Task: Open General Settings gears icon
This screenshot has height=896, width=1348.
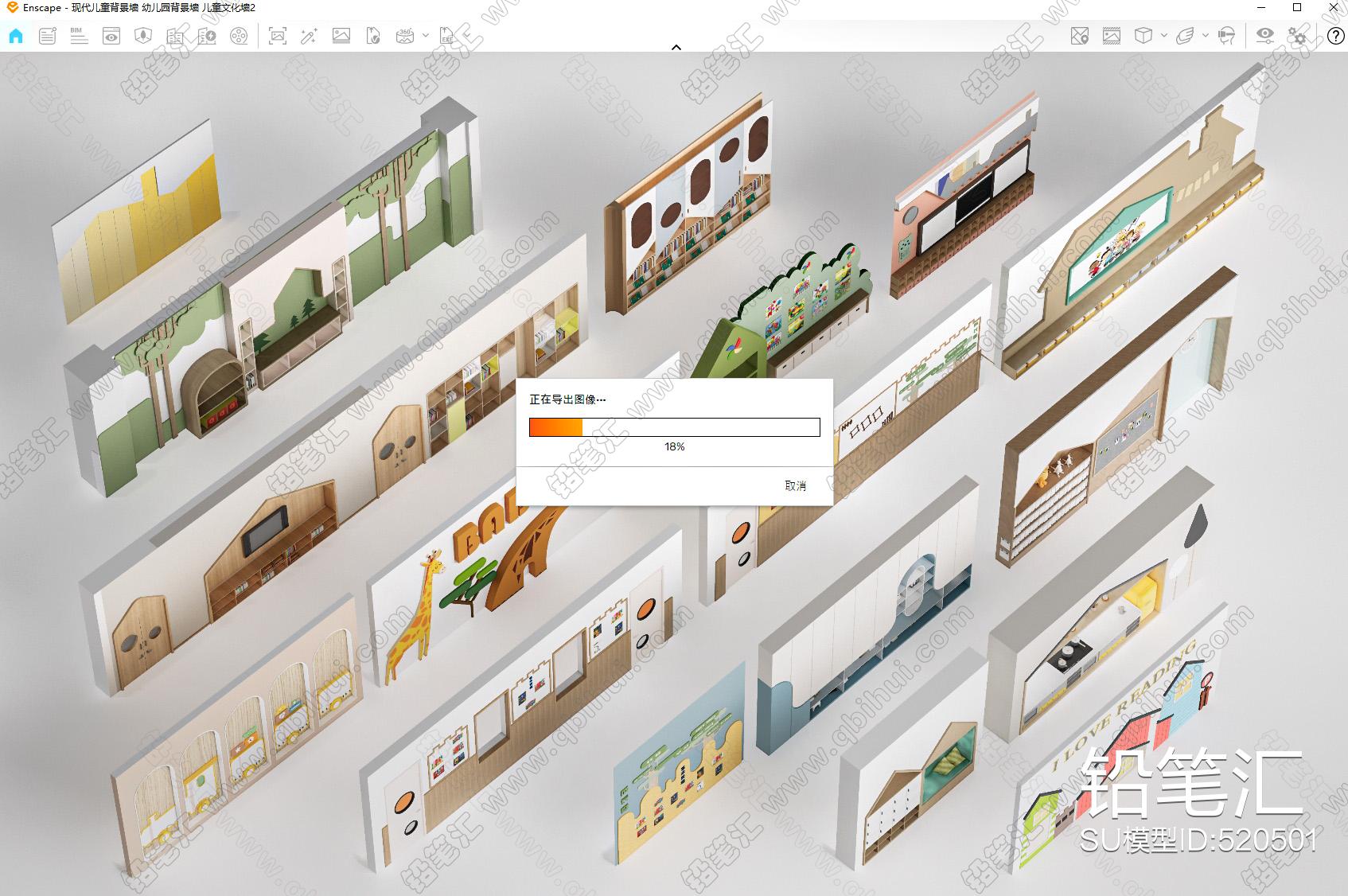Action: coord(1297,36)
